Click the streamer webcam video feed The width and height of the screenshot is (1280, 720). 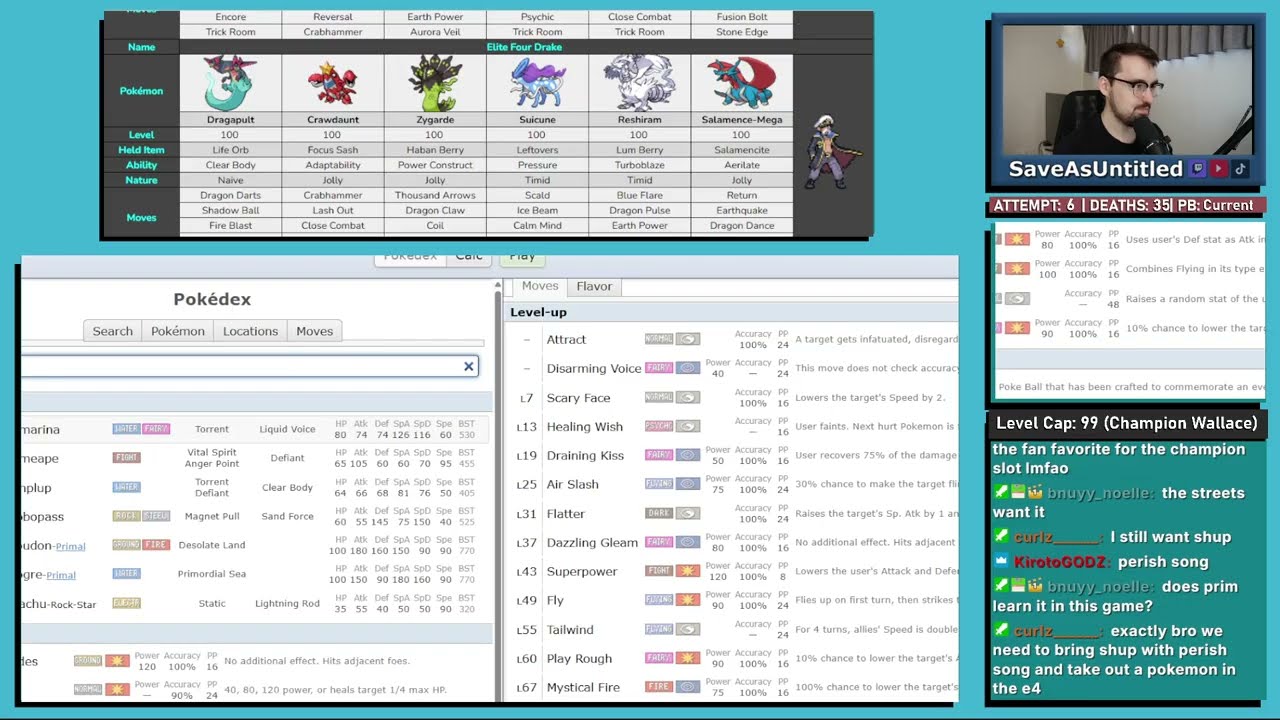coord(1127,89)
